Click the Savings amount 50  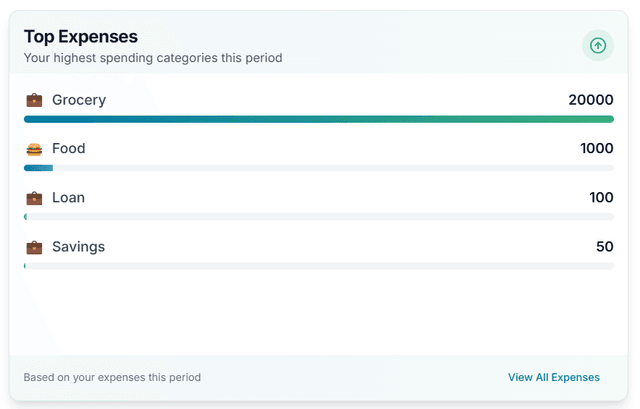[604, 247]
